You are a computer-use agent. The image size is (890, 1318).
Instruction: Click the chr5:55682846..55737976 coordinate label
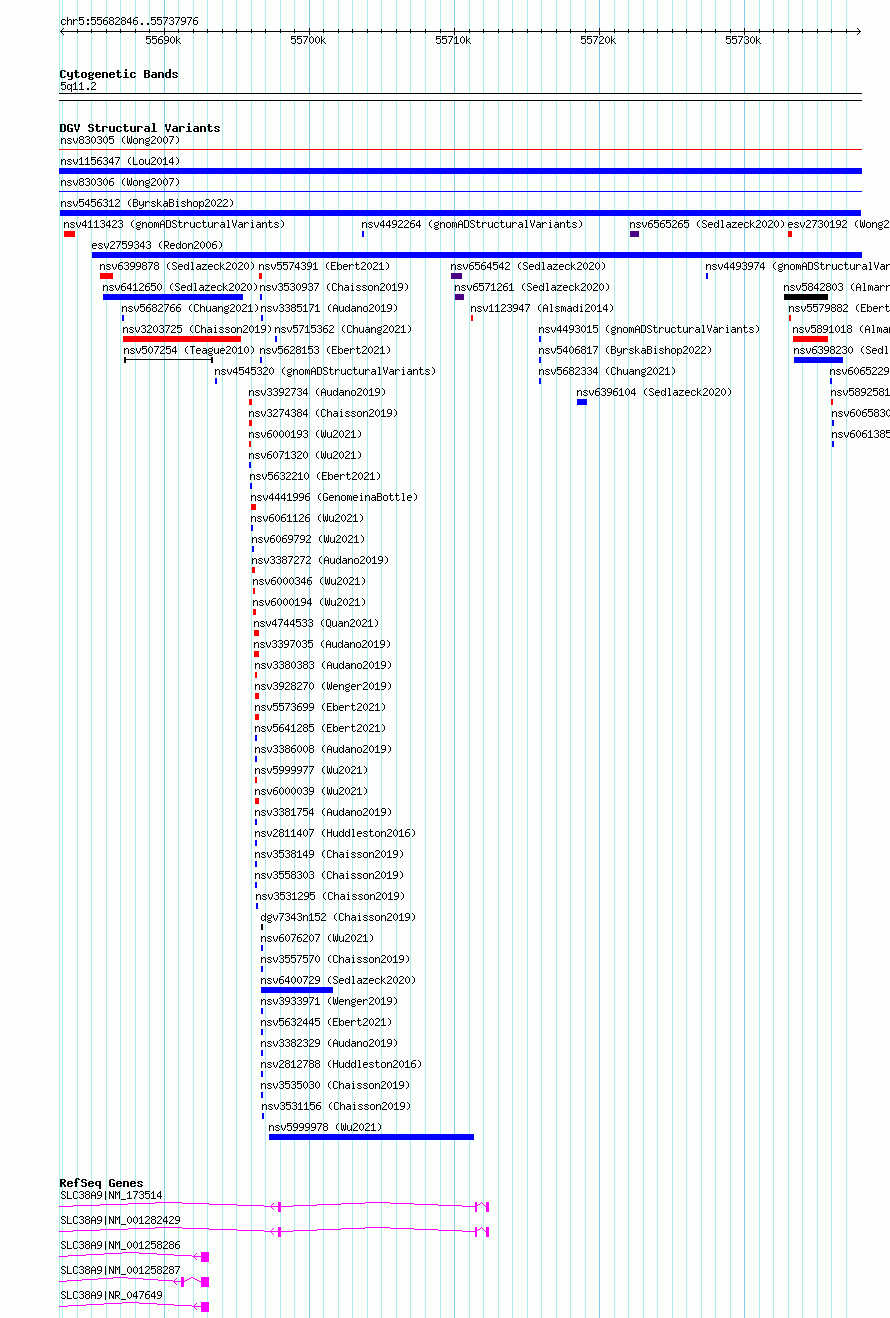(x=129, y=21)
